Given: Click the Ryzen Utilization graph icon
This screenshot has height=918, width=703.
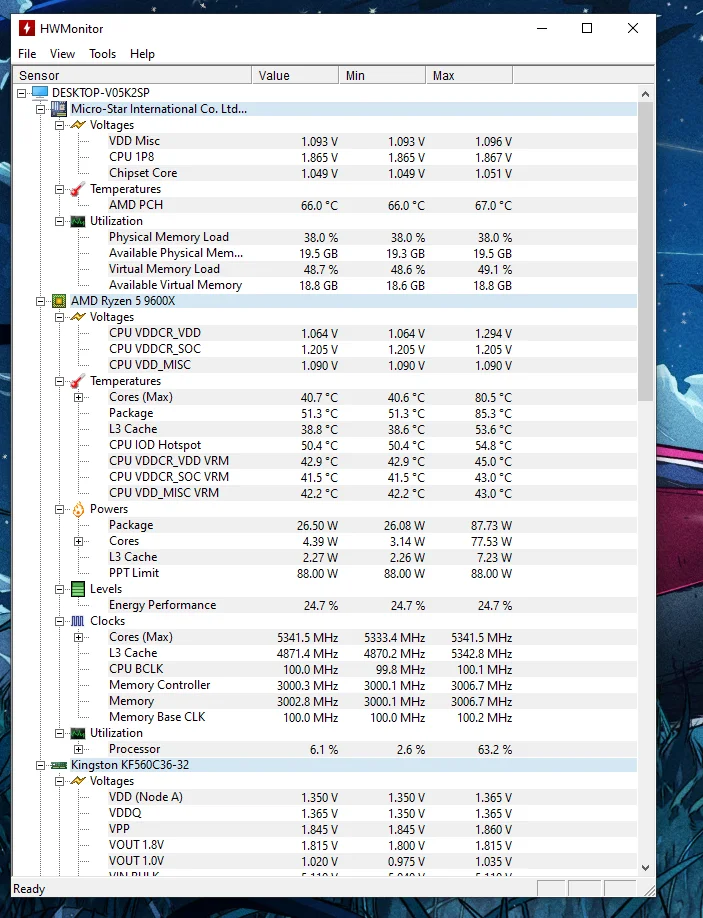Looking at the screenshot, I should click(78, 733).
